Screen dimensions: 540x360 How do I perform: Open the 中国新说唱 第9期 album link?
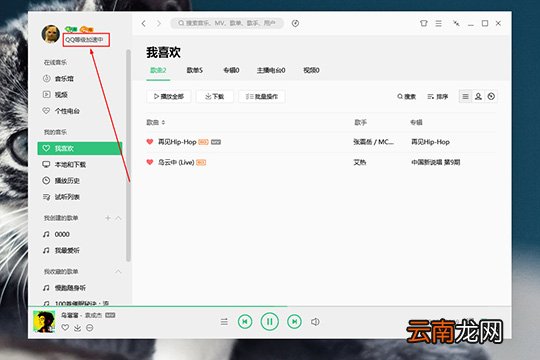point(436,162)
